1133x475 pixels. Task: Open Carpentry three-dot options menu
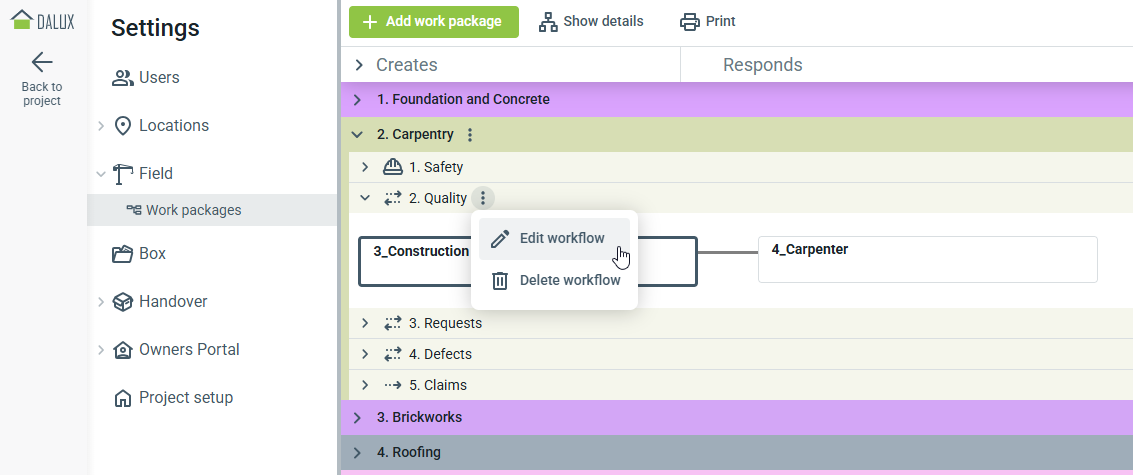point(470,135)
